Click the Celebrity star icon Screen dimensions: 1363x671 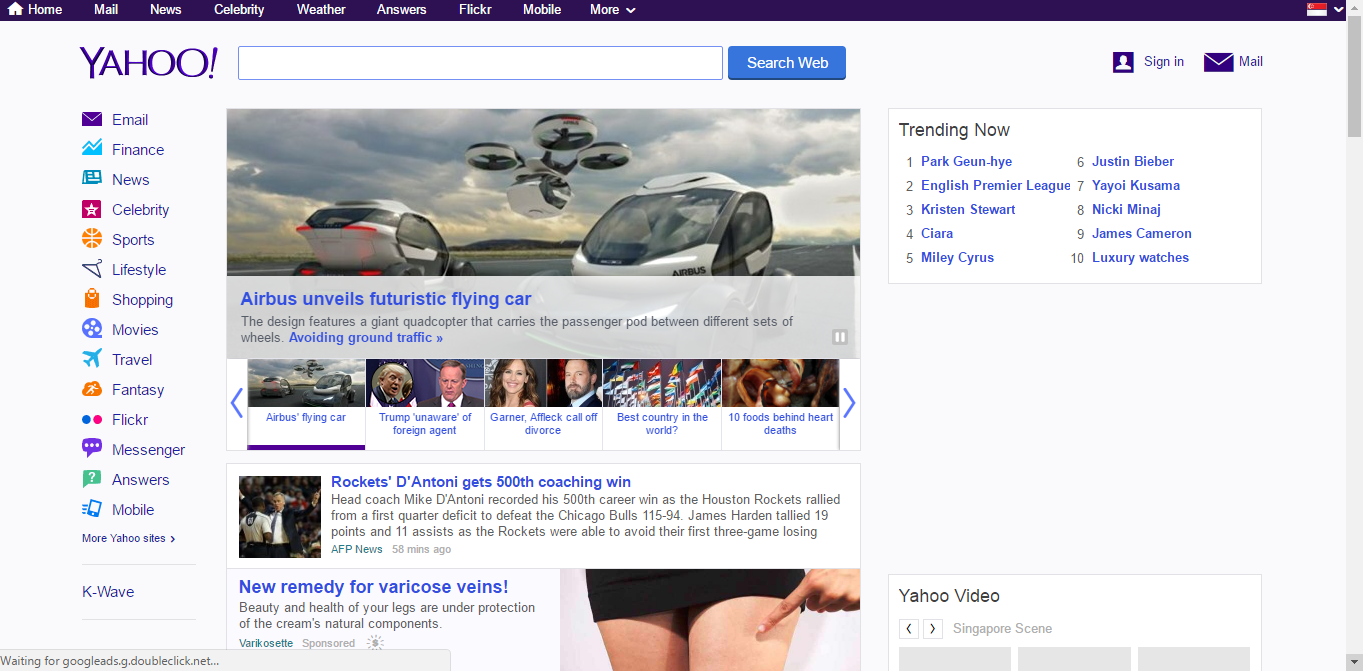coord(92,209)
